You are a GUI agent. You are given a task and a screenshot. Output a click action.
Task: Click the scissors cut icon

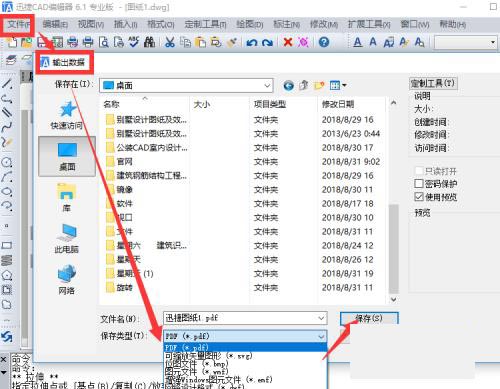170,42
